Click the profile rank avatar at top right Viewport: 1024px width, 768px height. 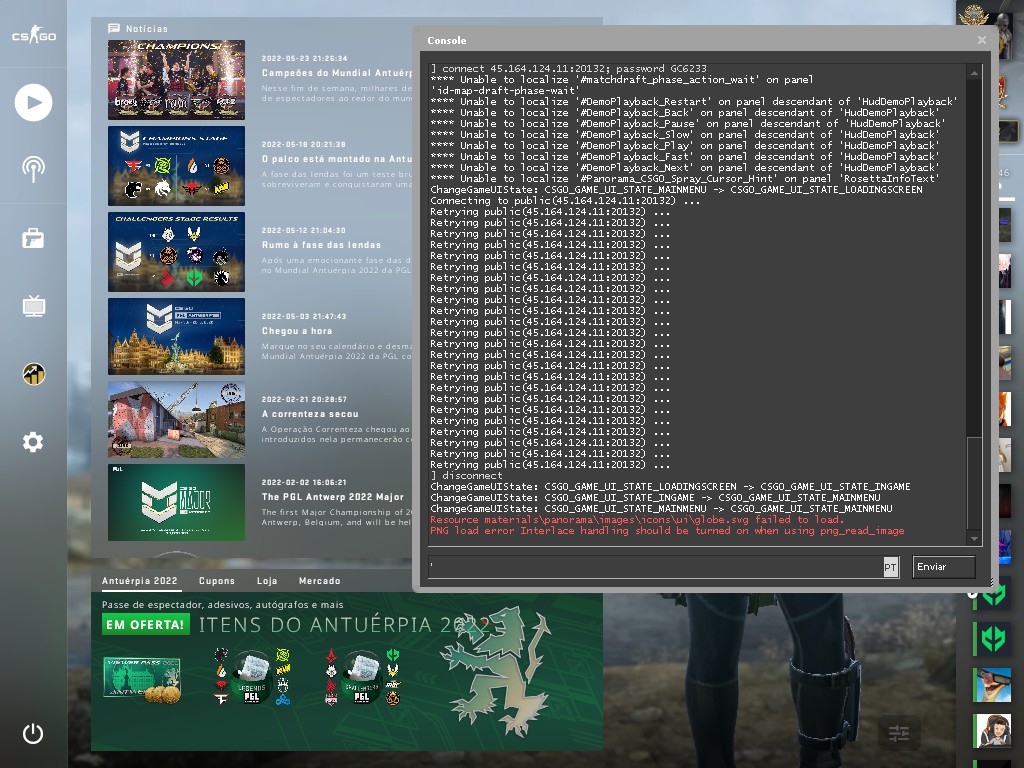(x=976, y=16)
